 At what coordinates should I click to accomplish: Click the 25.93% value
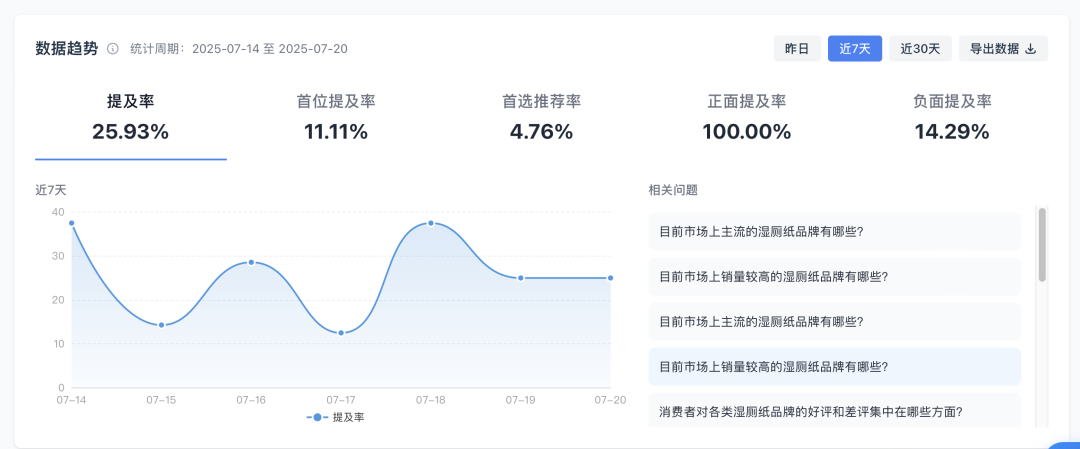click(x=131, y=131)
